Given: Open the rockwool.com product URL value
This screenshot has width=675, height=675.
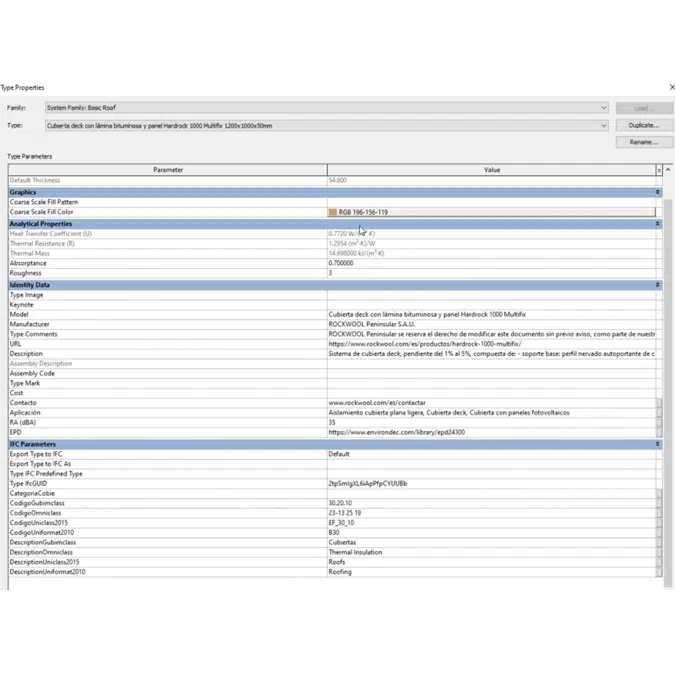Looking at the screenshot, I should click(x=425, y=344).
